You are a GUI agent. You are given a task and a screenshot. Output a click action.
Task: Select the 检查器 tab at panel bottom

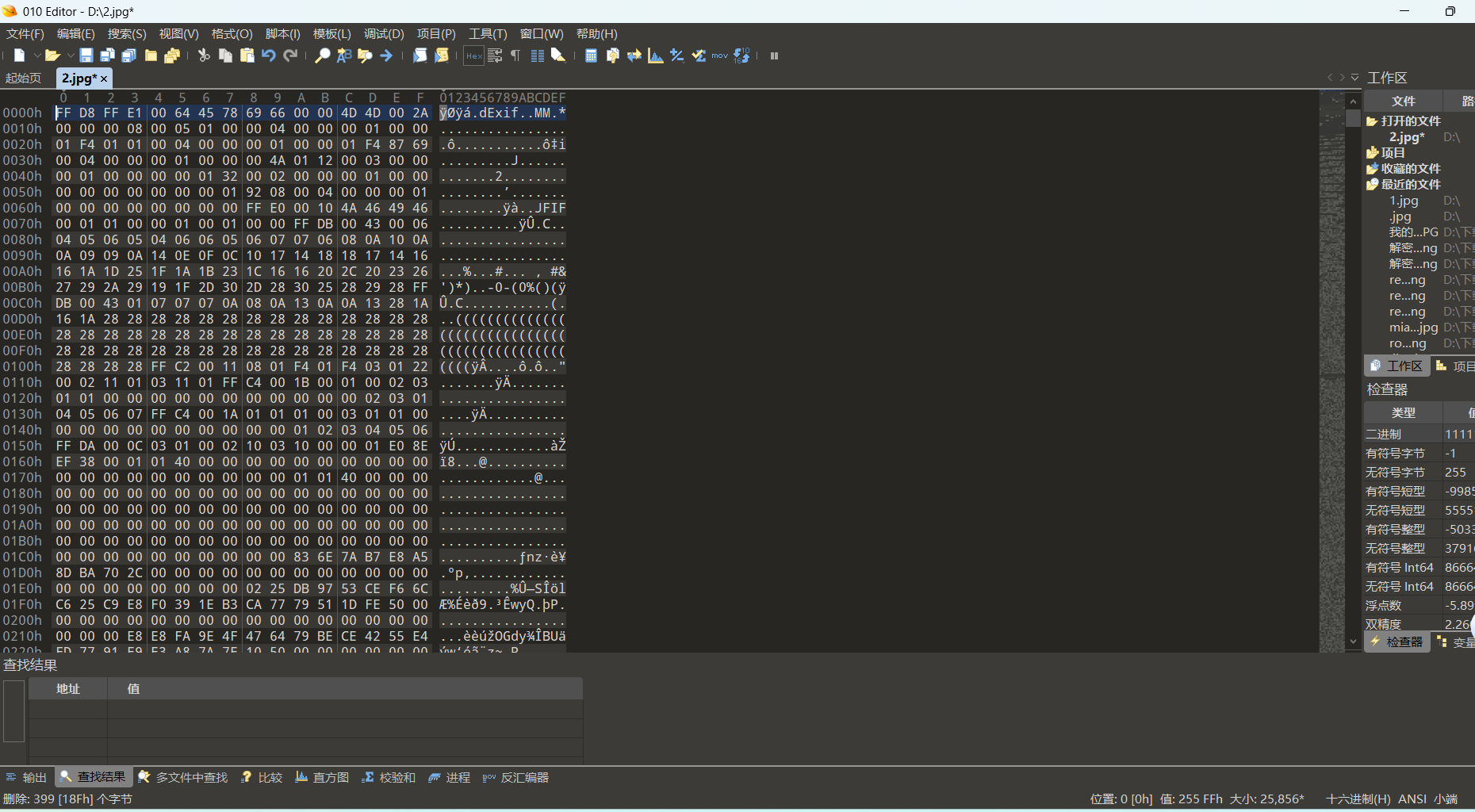(1396, 642)
